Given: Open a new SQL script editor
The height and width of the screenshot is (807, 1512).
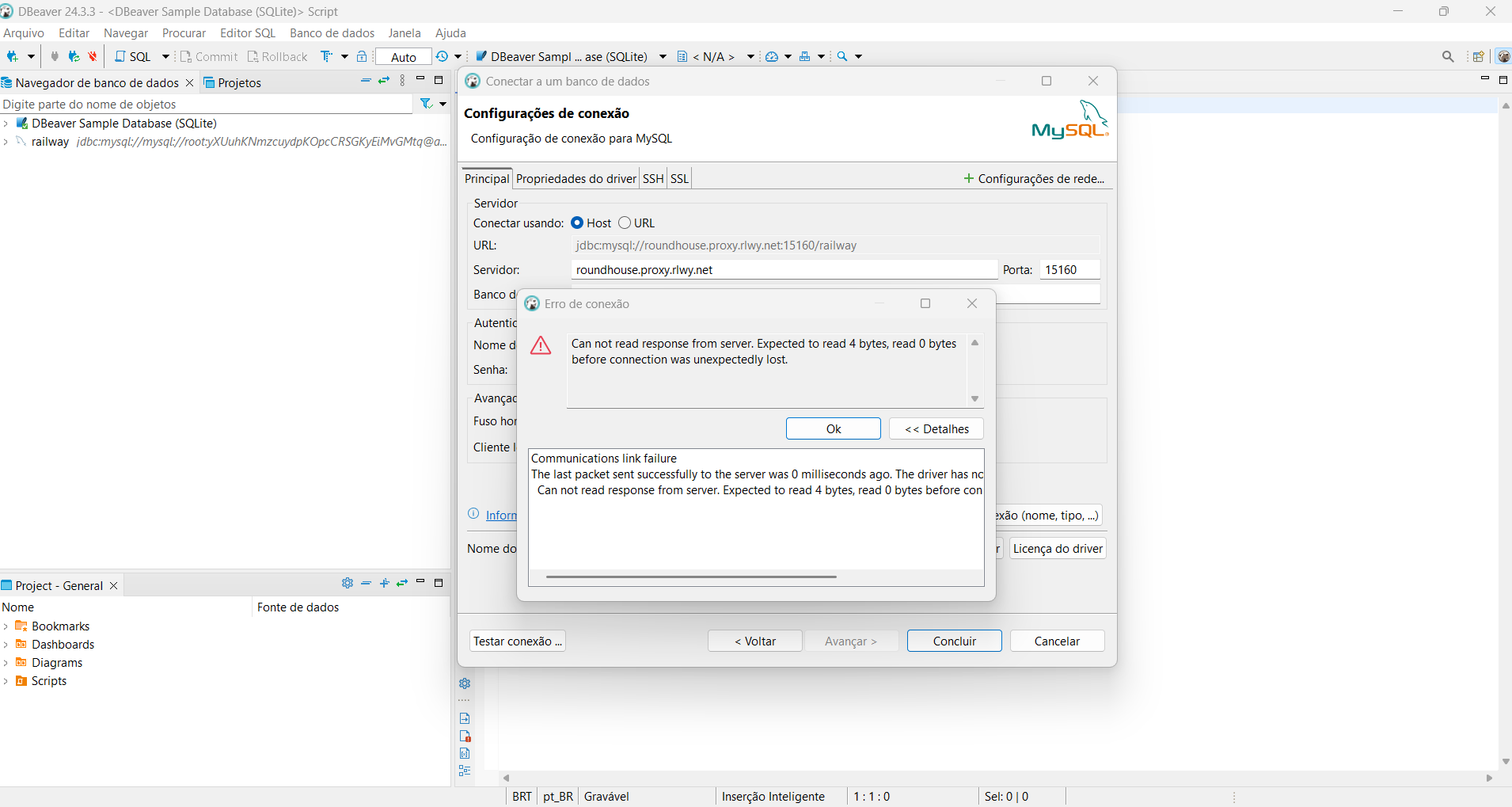Looking at the screenshot, I should coord(133,56).
